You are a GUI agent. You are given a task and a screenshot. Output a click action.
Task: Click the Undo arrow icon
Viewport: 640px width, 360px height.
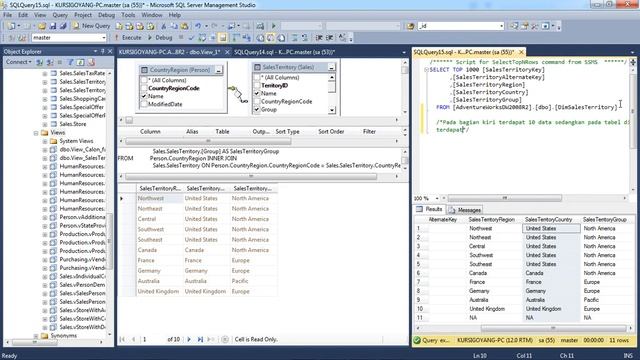coord(198,26)
